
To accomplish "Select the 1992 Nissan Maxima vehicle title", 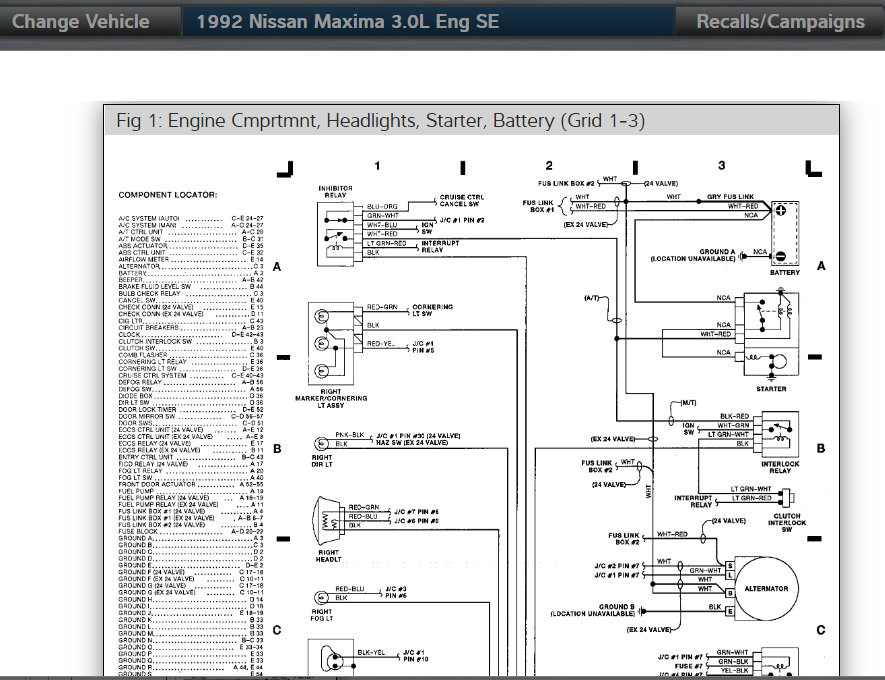I will [348, 22].
